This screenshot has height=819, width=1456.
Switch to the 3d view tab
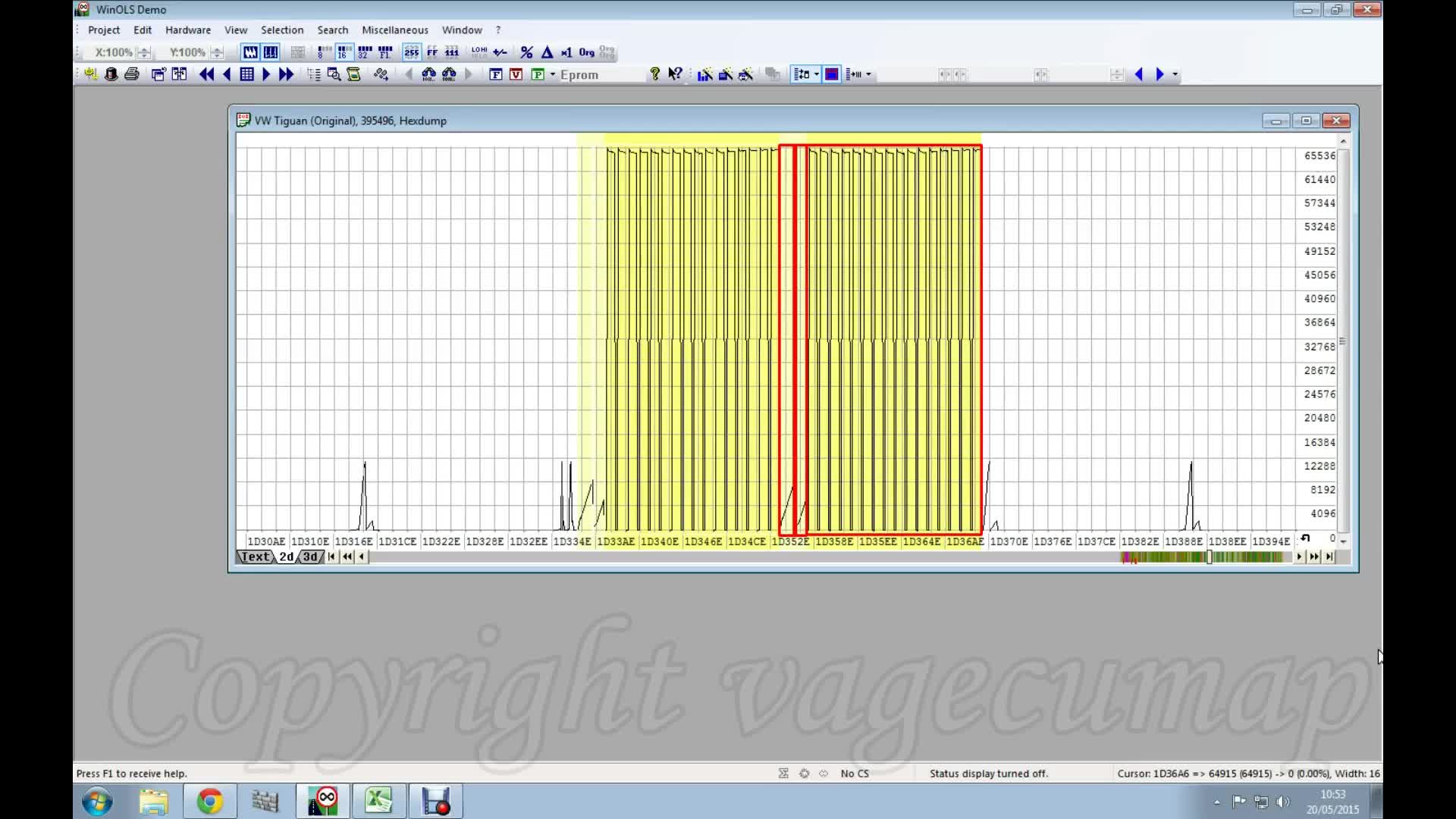click(310, 557)
